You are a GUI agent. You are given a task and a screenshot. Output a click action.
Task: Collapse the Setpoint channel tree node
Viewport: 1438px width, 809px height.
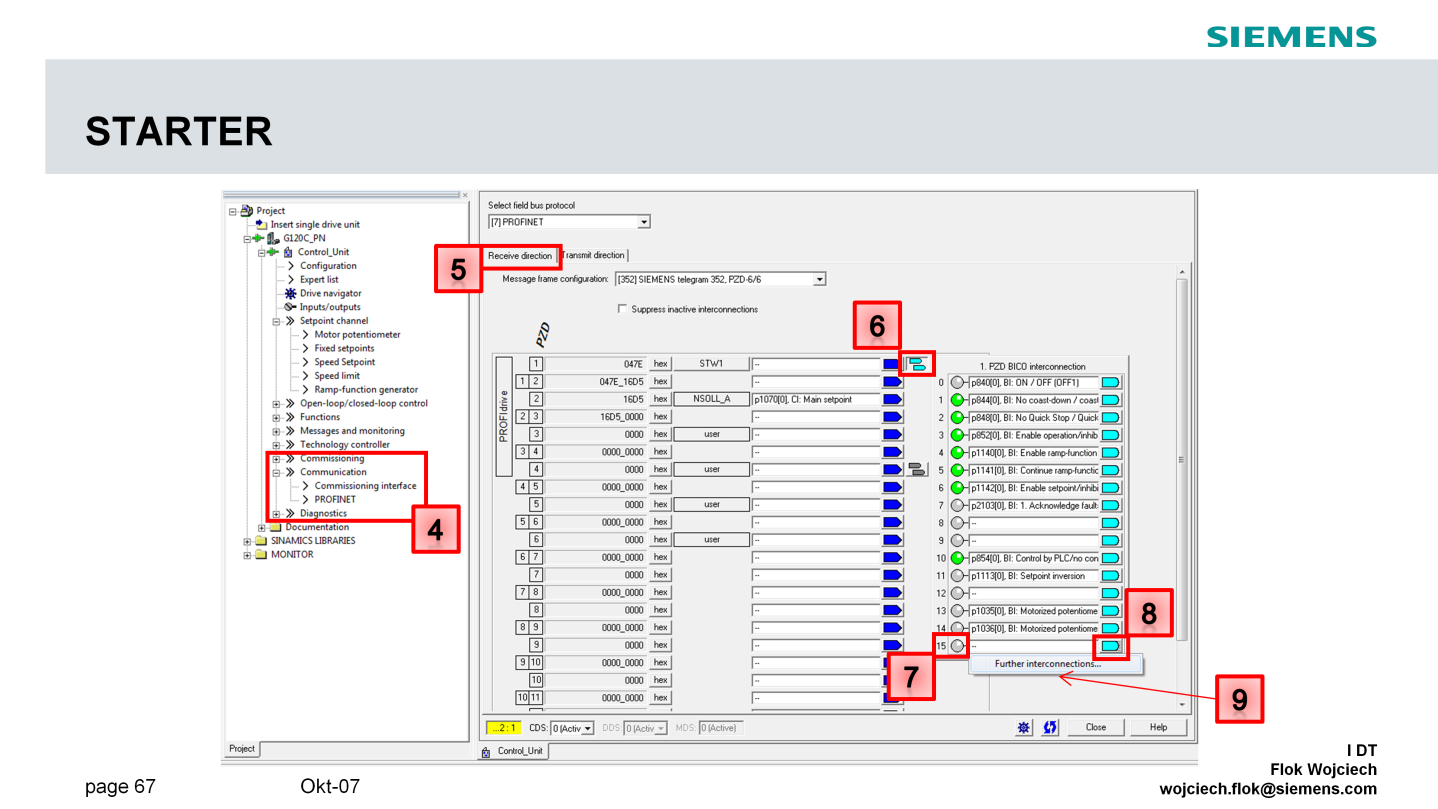(x=276, y=321)
